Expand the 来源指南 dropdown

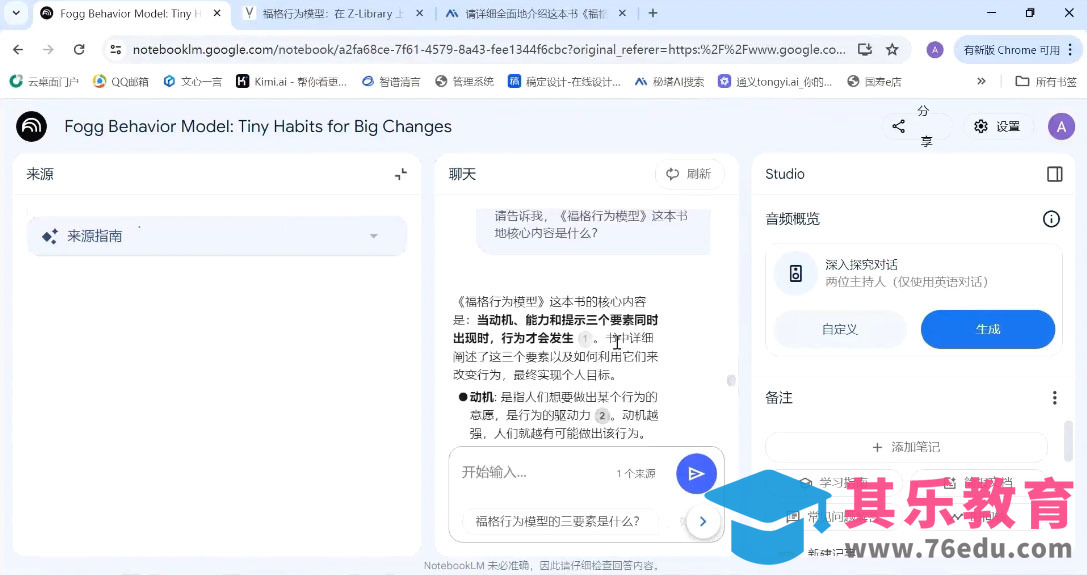point(374,236)
